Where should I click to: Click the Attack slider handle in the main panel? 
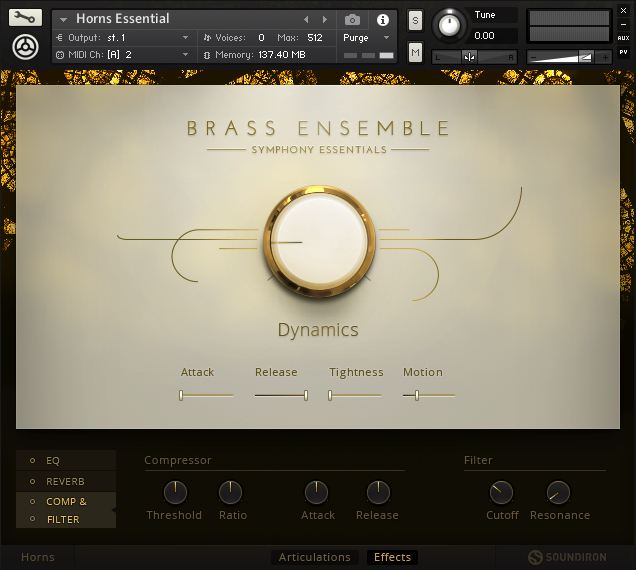(x=181, y=395)
